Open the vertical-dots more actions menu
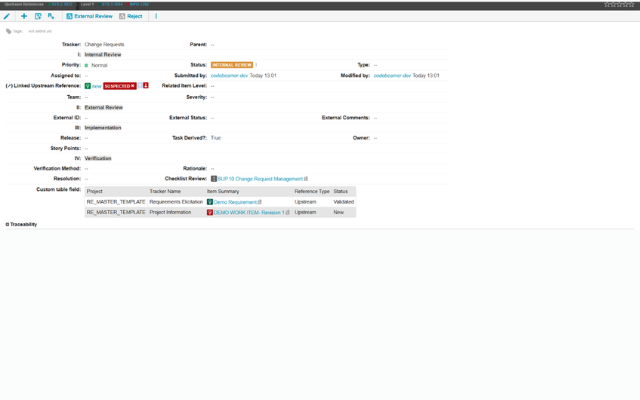 [156, 16]
